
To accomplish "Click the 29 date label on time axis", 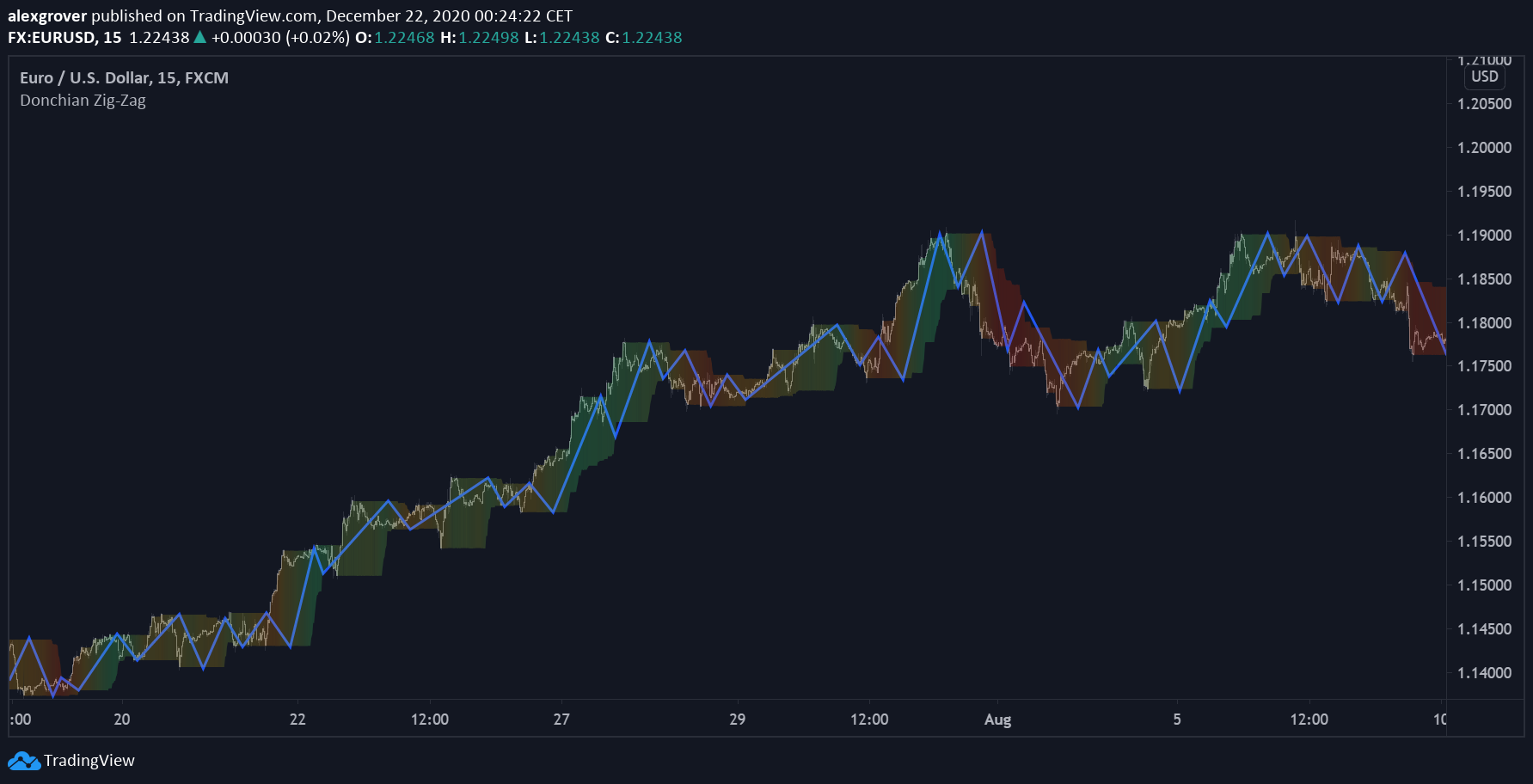I will [738, 720].
